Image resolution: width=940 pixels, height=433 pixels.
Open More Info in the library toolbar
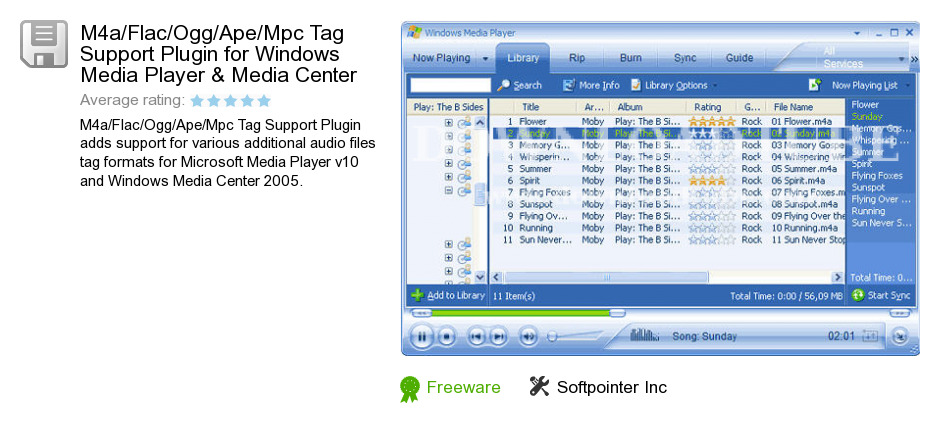[x=591, y=85]
